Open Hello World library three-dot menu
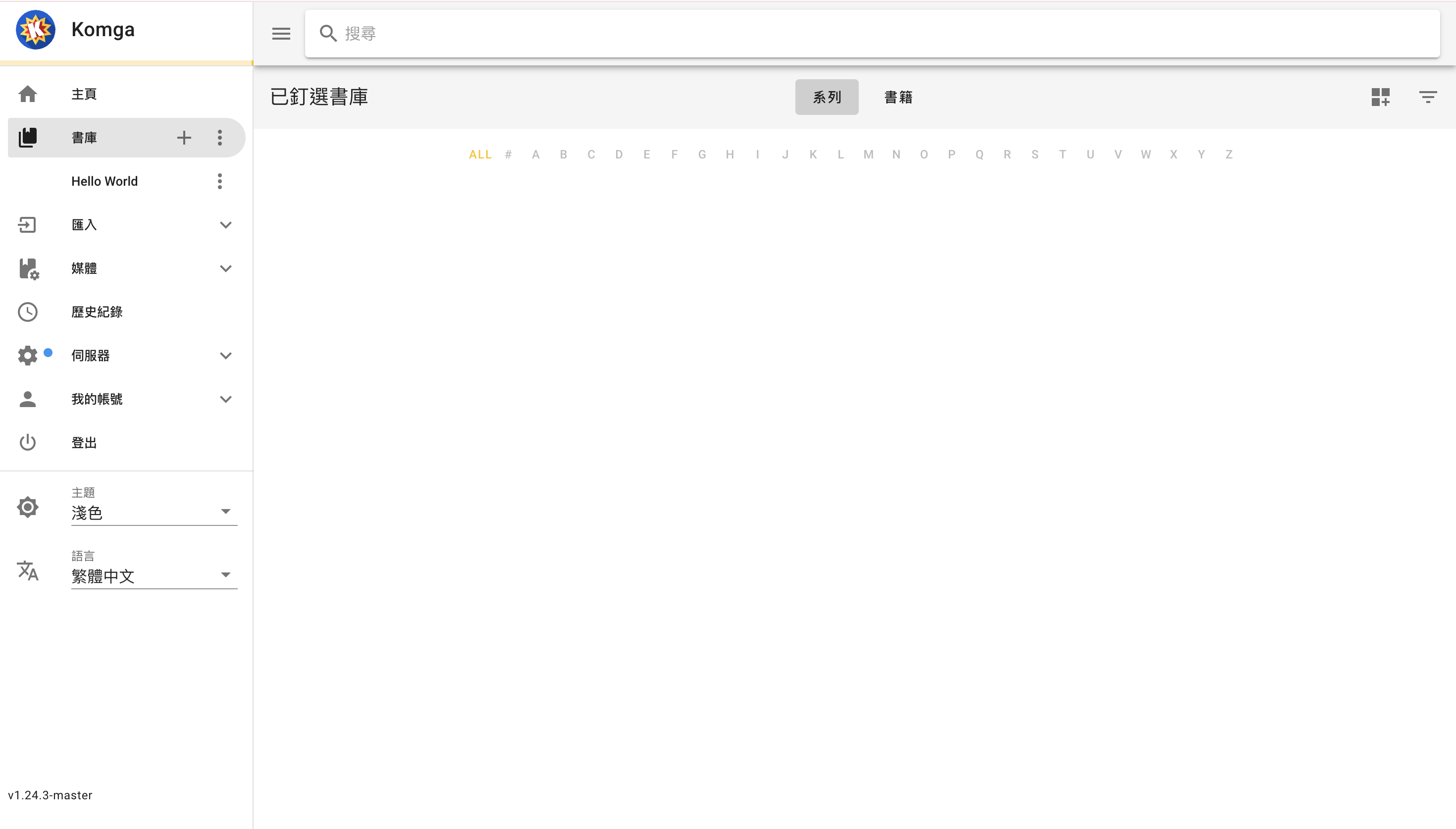Viewport: 1456px width, 829px height. coord(220,181)
